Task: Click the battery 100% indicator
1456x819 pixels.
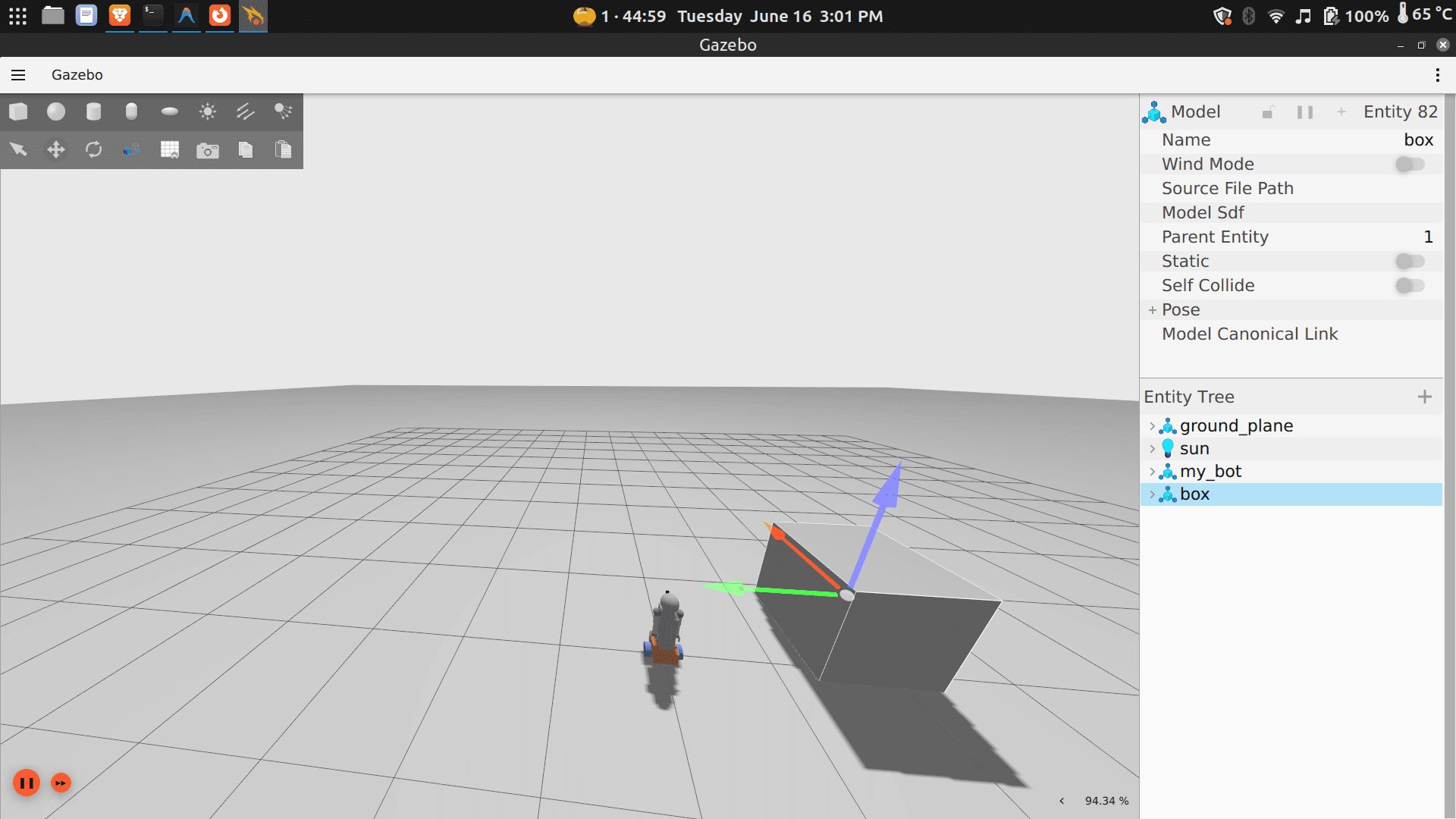Action: coord(1357,16)
